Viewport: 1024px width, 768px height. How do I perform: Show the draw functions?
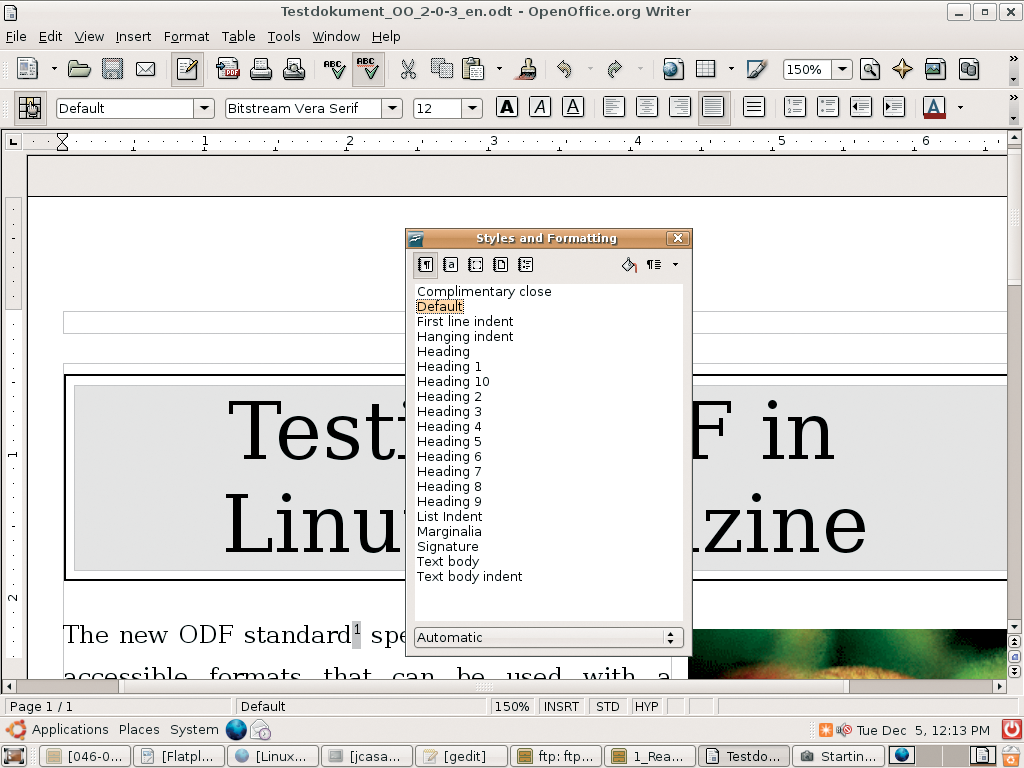point(756,69)
